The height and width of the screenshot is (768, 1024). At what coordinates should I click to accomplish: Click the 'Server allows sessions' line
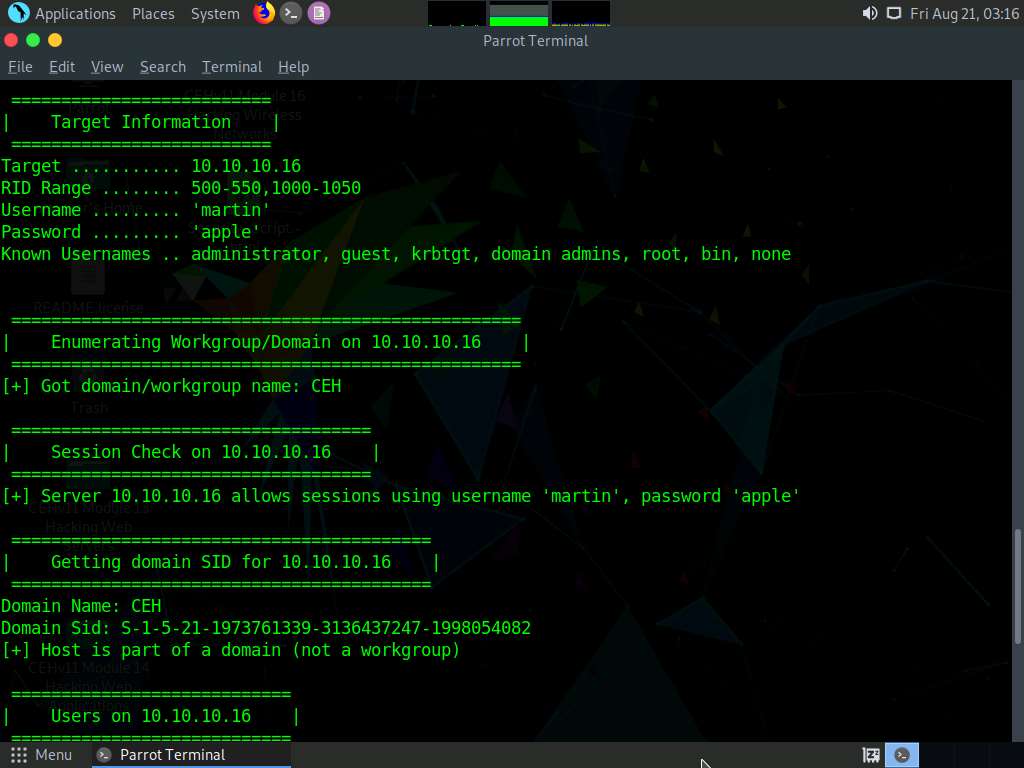click(x=400, y=496)
